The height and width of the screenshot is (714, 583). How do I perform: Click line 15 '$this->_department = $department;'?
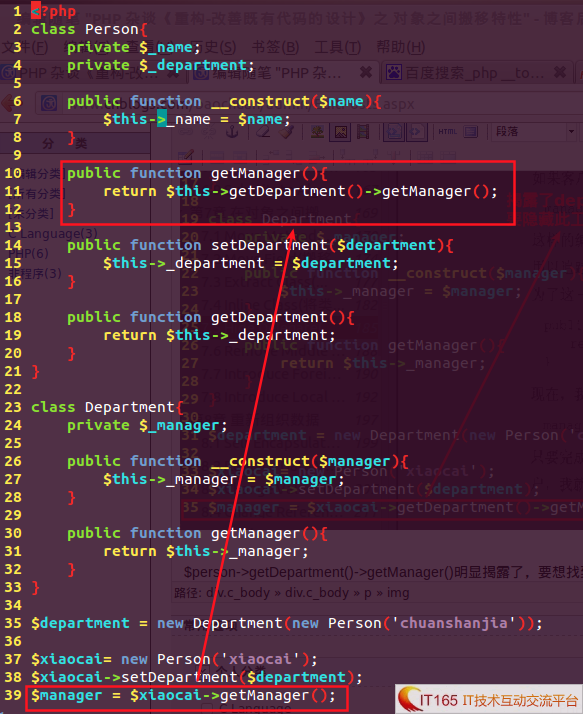click(251, 263)
